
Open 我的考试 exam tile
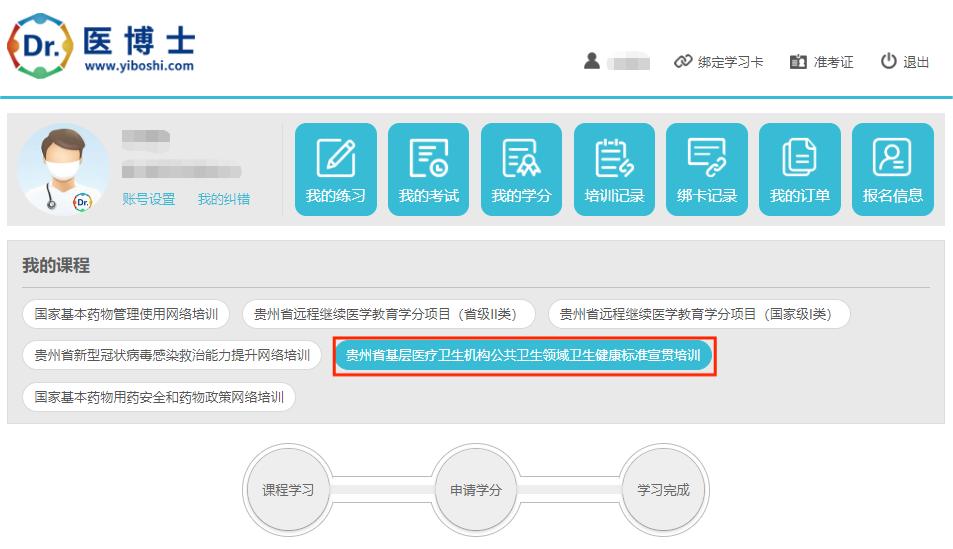[x=428, y=169]
